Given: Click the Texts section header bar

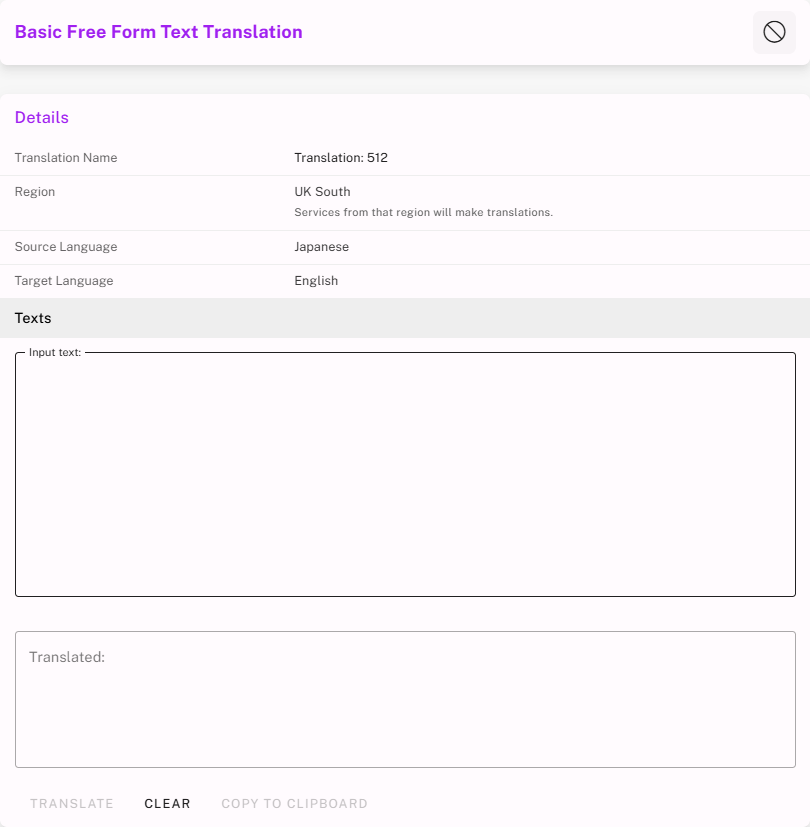Looking at the screenshot, I should (405, 318).
